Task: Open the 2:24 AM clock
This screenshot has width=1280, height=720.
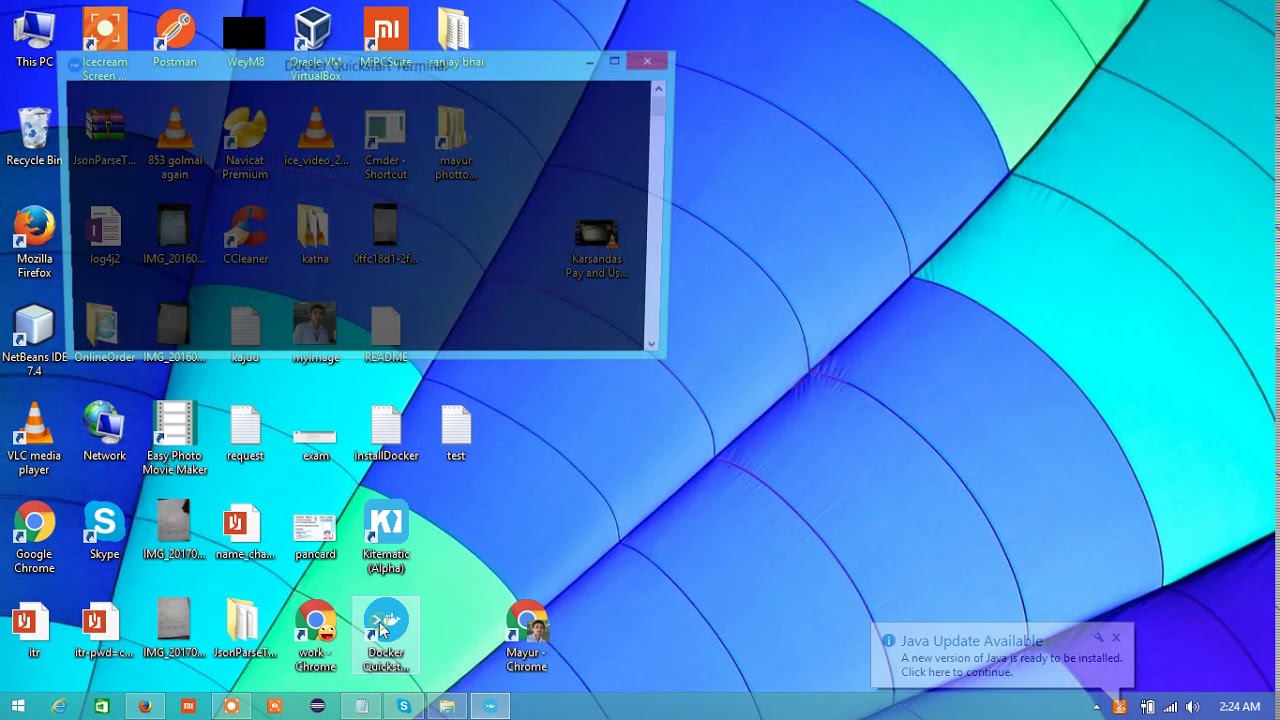Action: (1240, 707)
